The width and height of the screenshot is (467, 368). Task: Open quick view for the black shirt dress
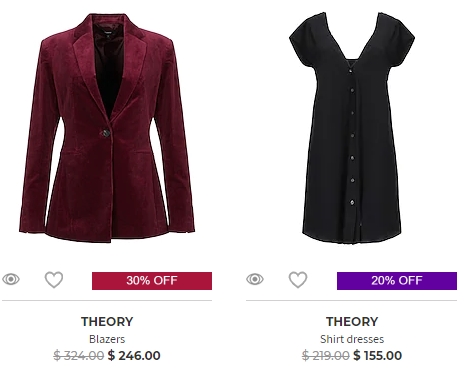(x=255, y=279)
